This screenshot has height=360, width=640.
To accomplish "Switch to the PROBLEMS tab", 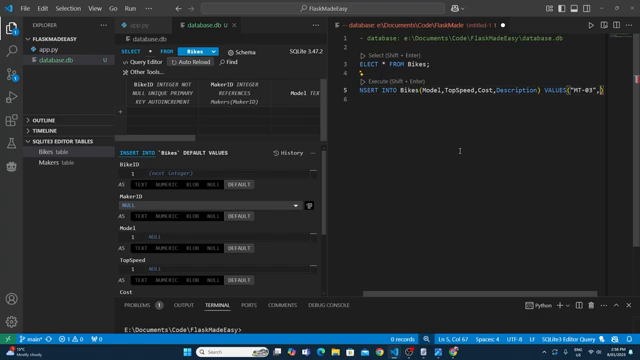I will [137, 305].
